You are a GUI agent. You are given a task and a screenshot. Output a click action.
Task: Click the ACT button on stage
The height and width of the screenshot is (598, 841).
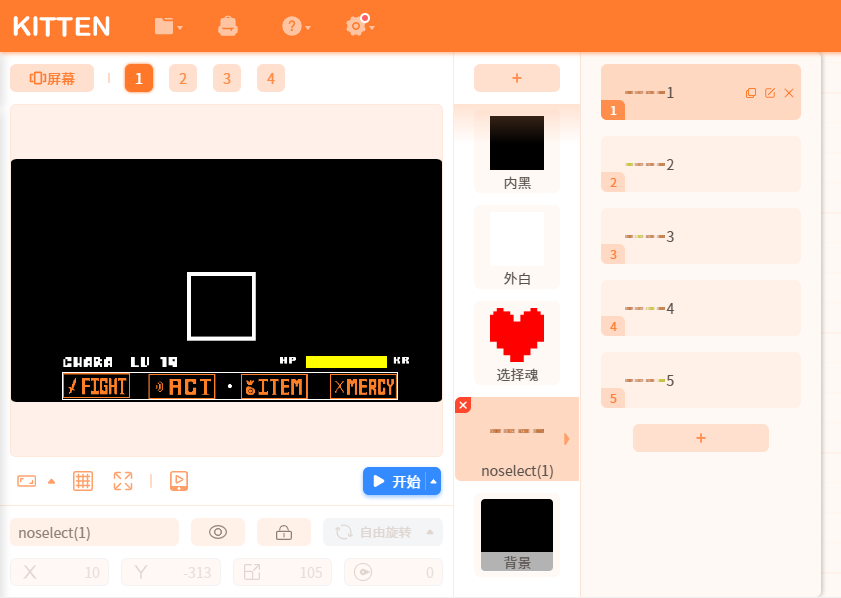point(182,387)
